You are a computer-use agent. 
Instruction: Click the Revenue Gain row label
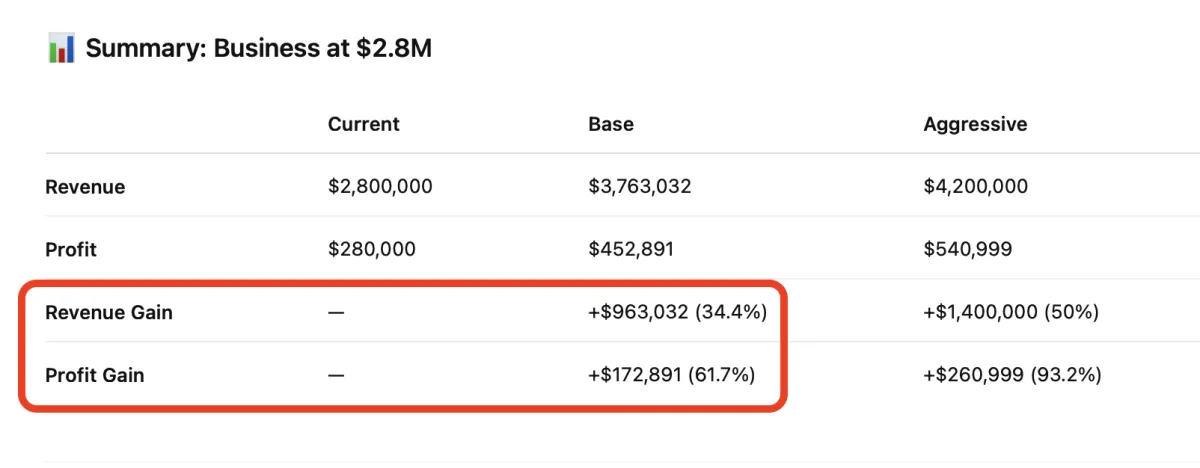tap(109, 312)
